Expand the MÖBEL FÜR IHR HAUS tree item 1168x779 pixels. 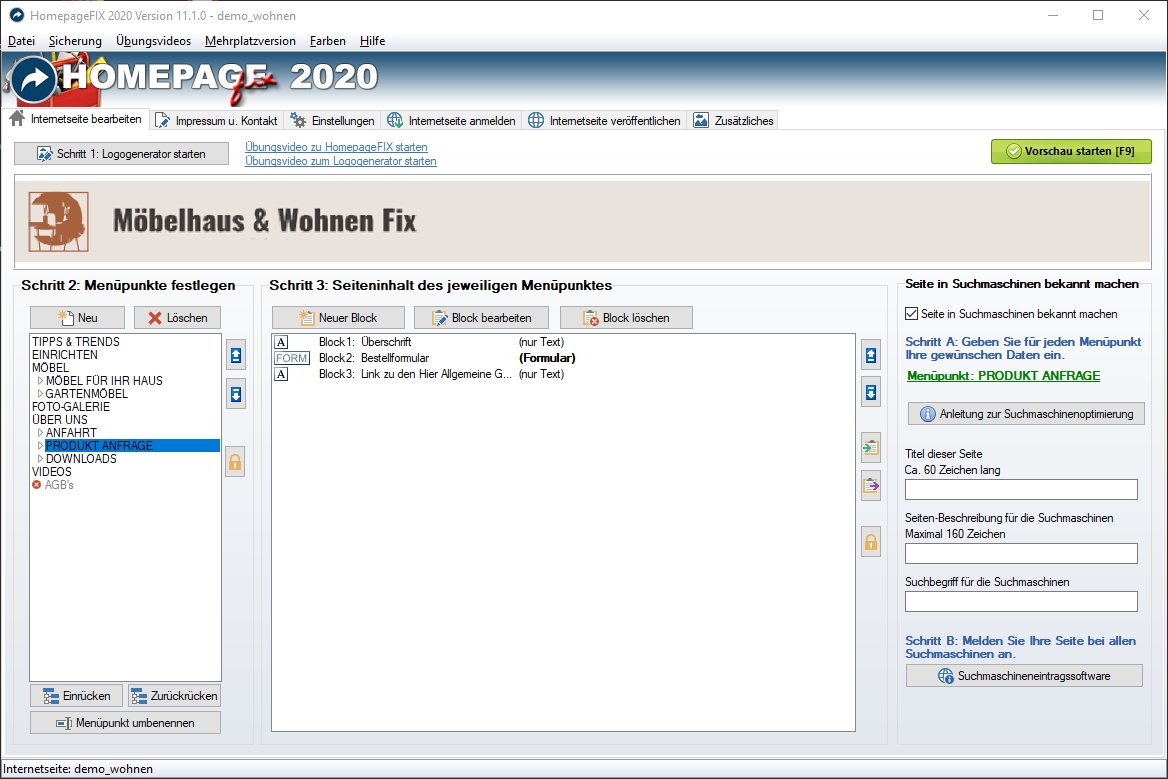[x=40, y=381]
